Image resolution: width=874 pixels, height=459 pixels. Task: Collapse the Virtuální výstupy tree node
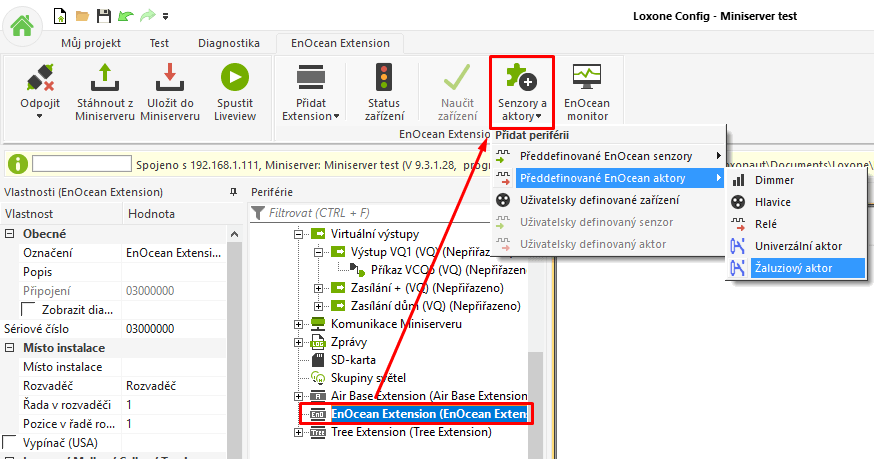coord(298,234)
